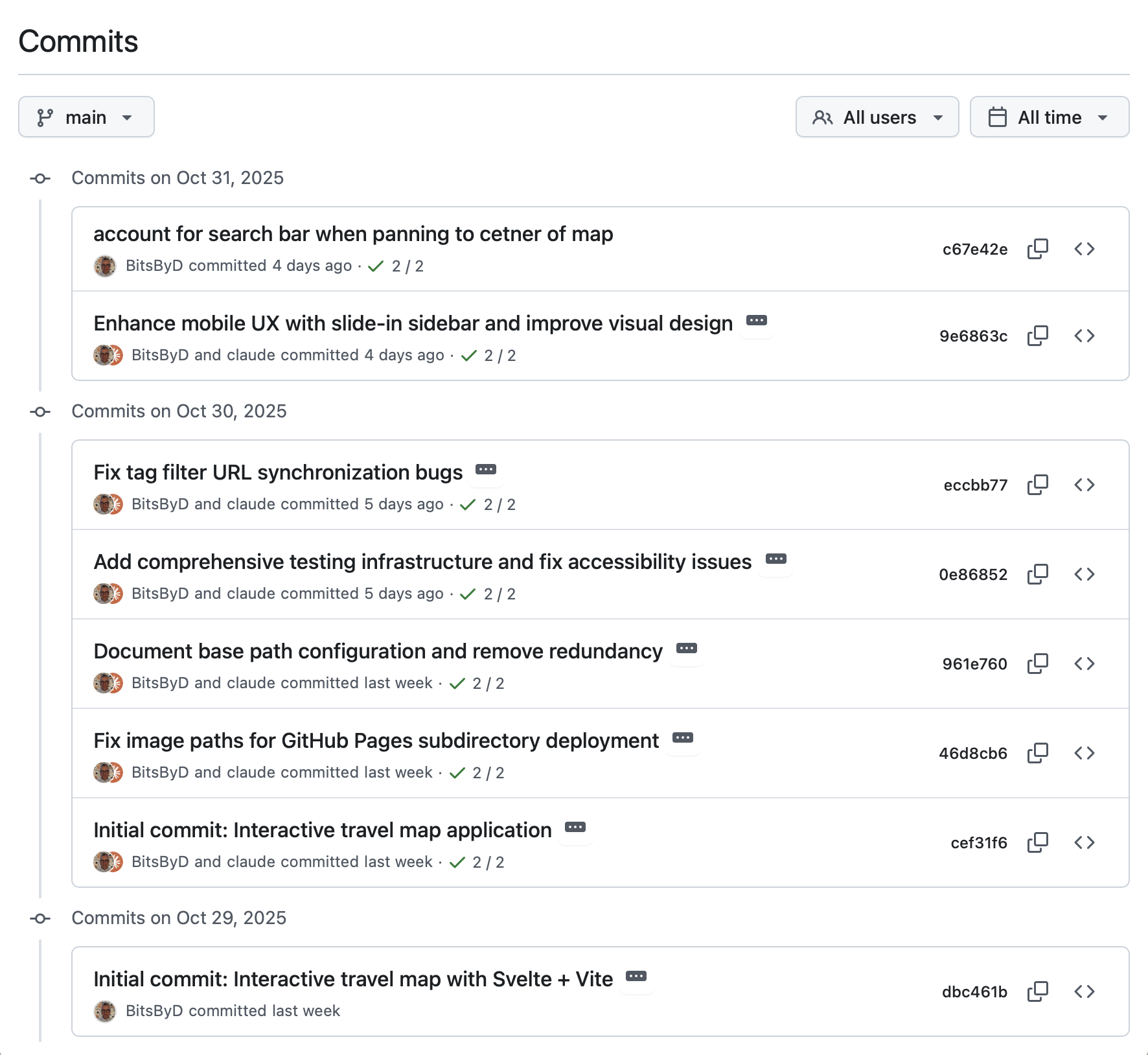Click the calendar icon in the All time filter

click(x=998, y=117)
